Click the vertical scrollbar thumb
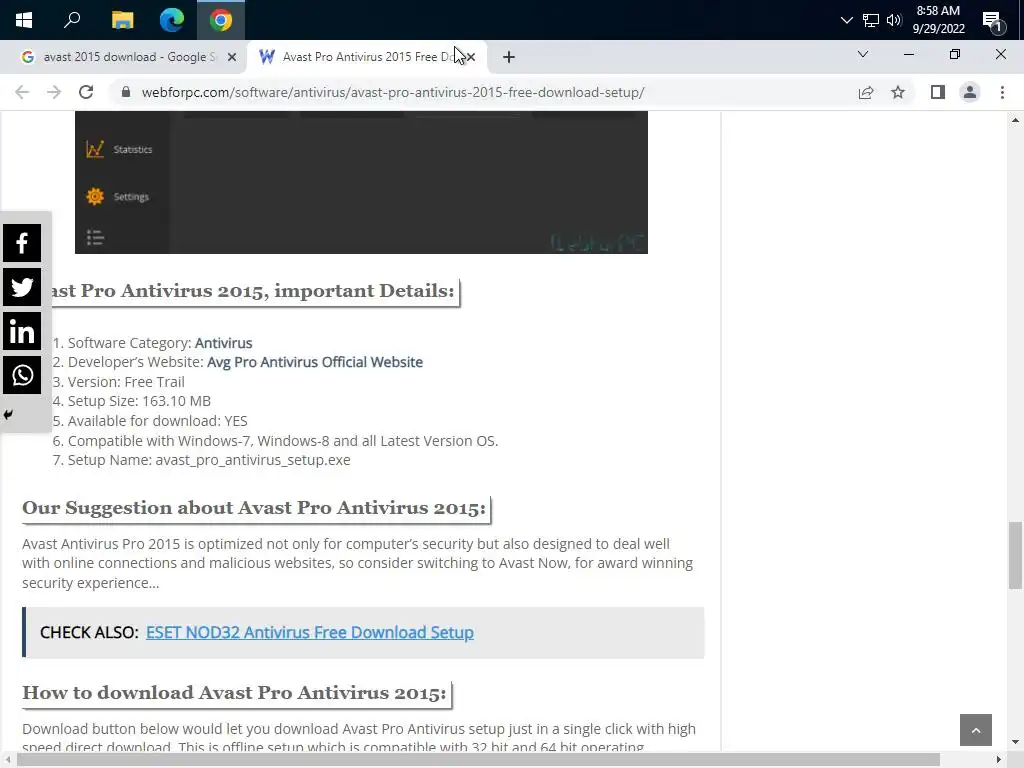Viewport: 1024px width, 768px height. coord(1015,555)
